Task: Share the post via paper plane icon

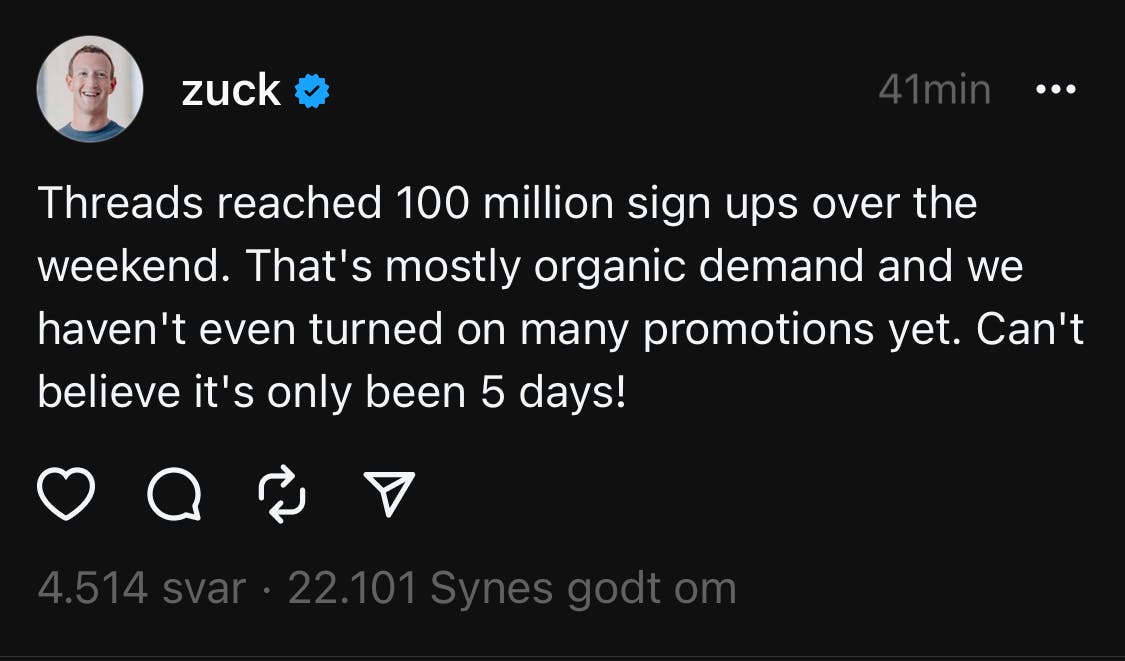Action: 388,495
